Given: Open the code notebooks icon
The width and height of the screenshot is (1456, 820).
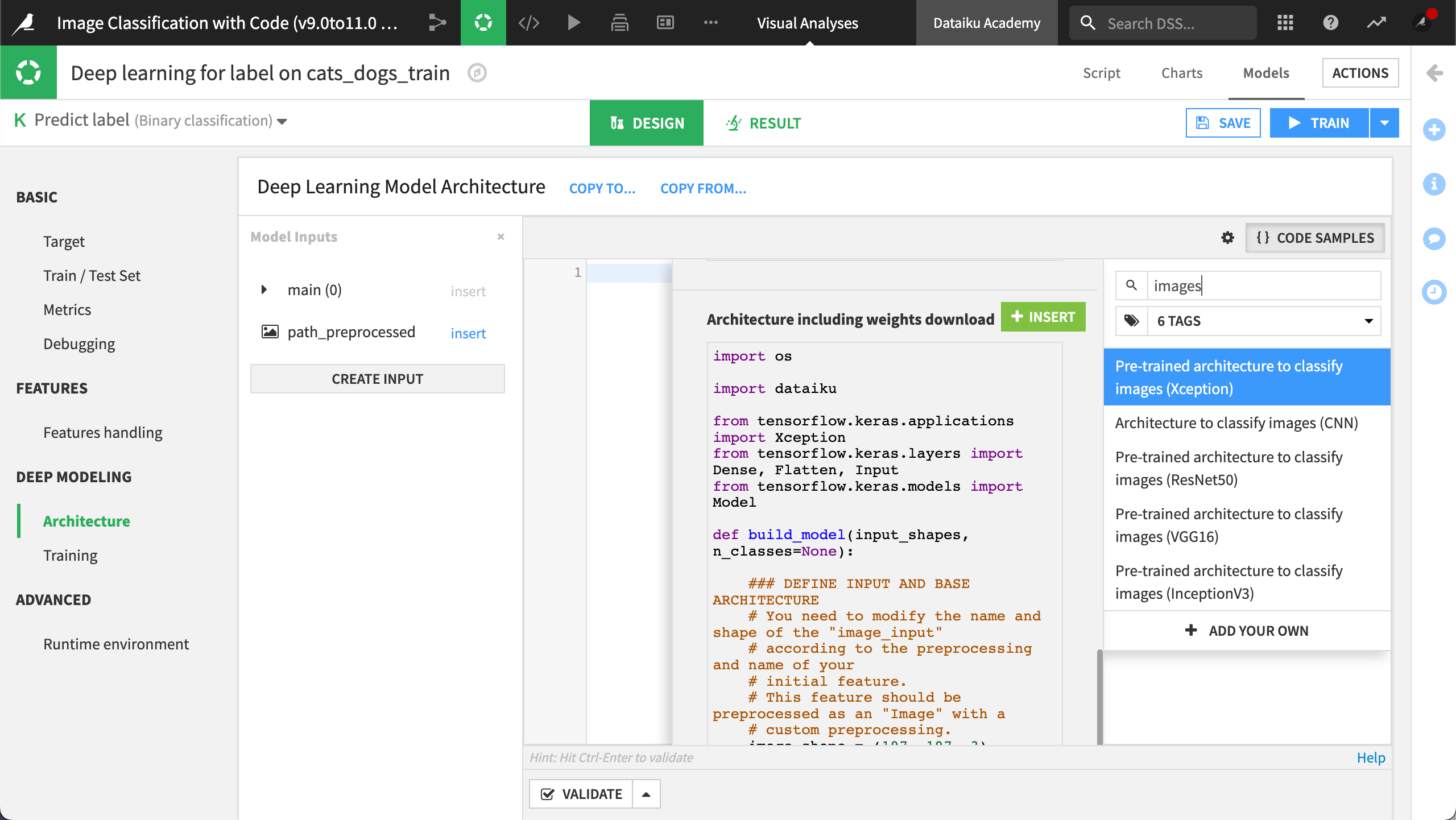Looking at the screenshot, I should (x=528, y=23).
